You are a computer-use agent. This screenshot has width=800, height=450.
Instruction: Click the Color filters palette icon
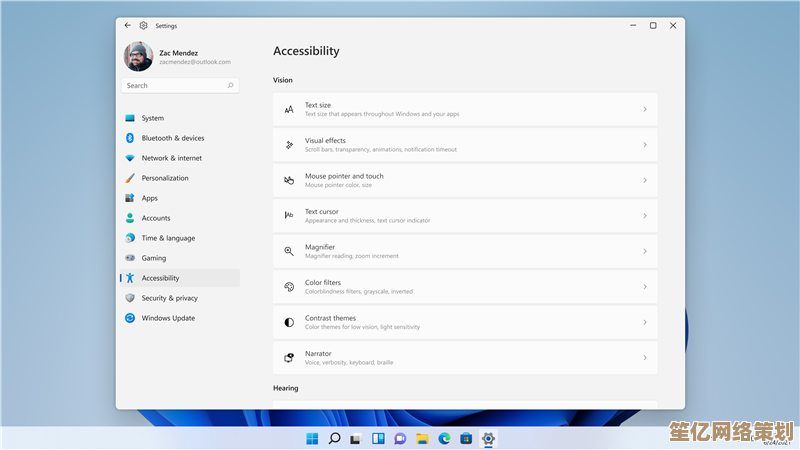pos(289,287)
